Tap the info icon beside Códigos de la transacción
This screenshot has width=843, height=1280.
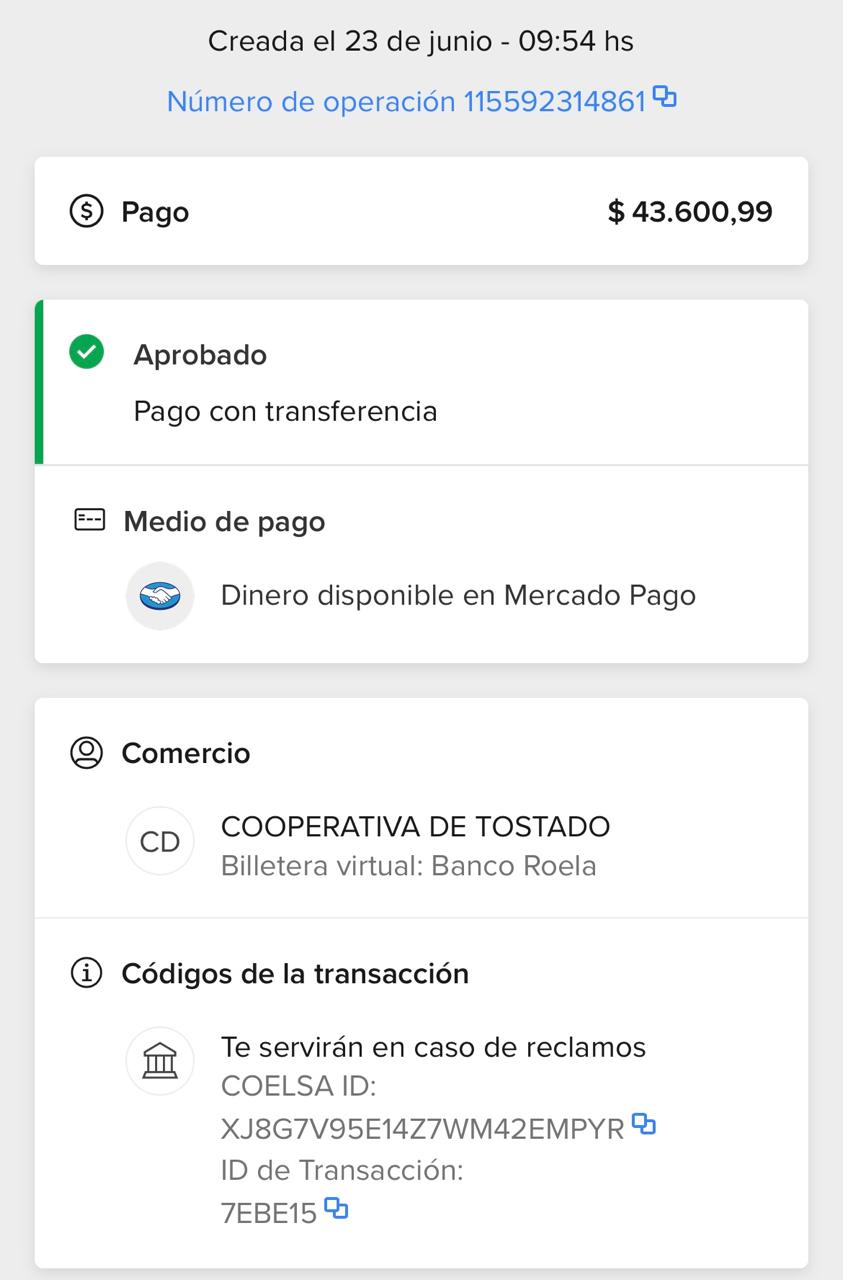pos(87,973)
